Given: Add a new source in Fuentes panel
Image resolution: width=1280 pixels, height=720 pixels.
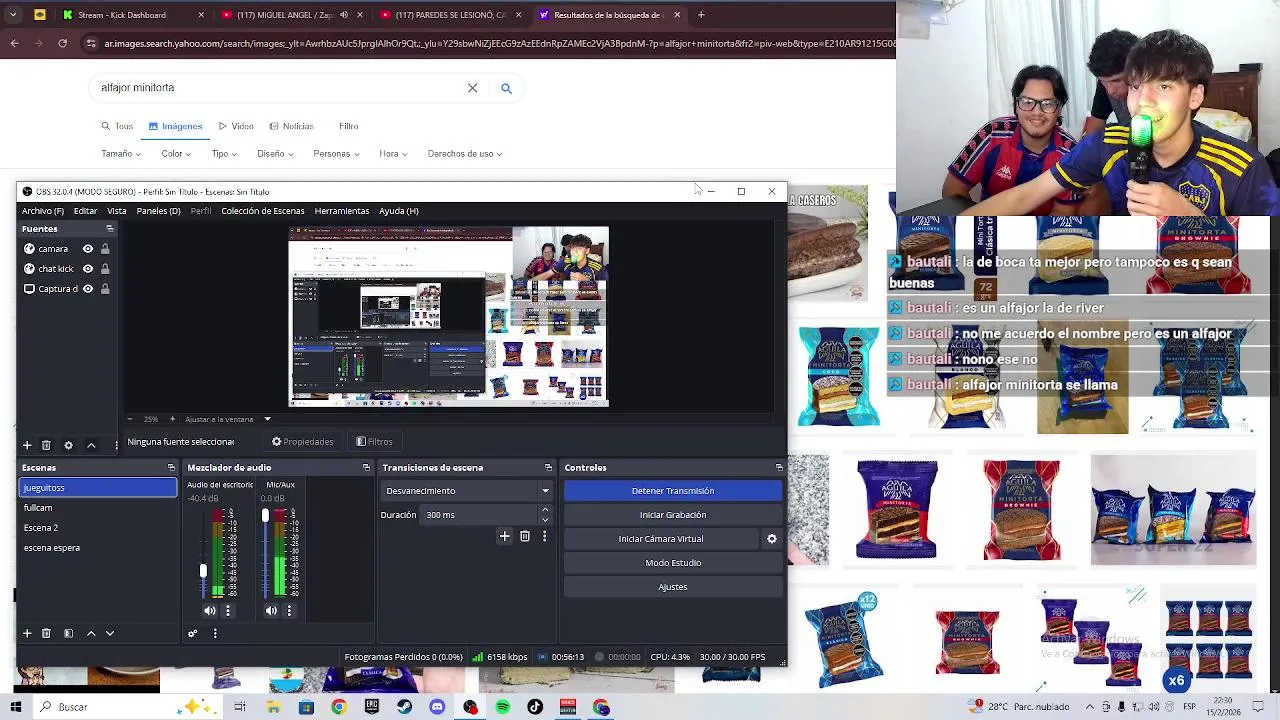Looking at the screenshot, I should (27, 445).
